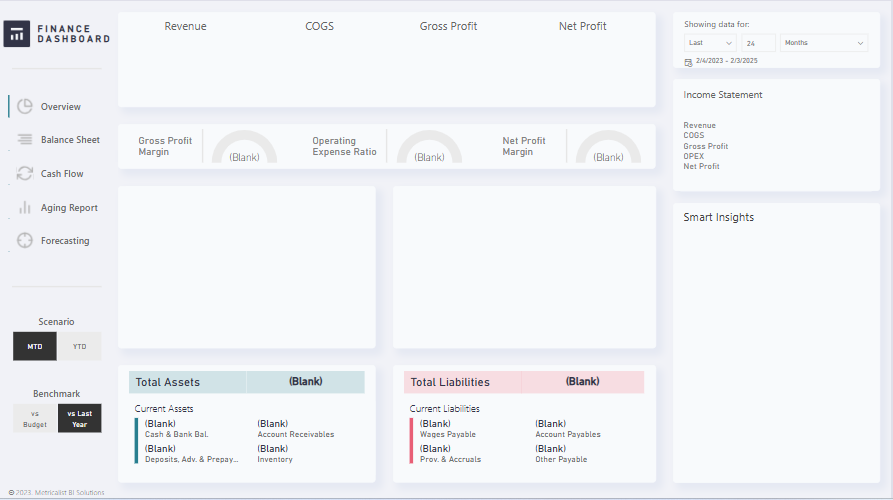Click the Aging Report bar chart icon
Viewport: 893px width, 500px height.
click(x=25, y=208)
